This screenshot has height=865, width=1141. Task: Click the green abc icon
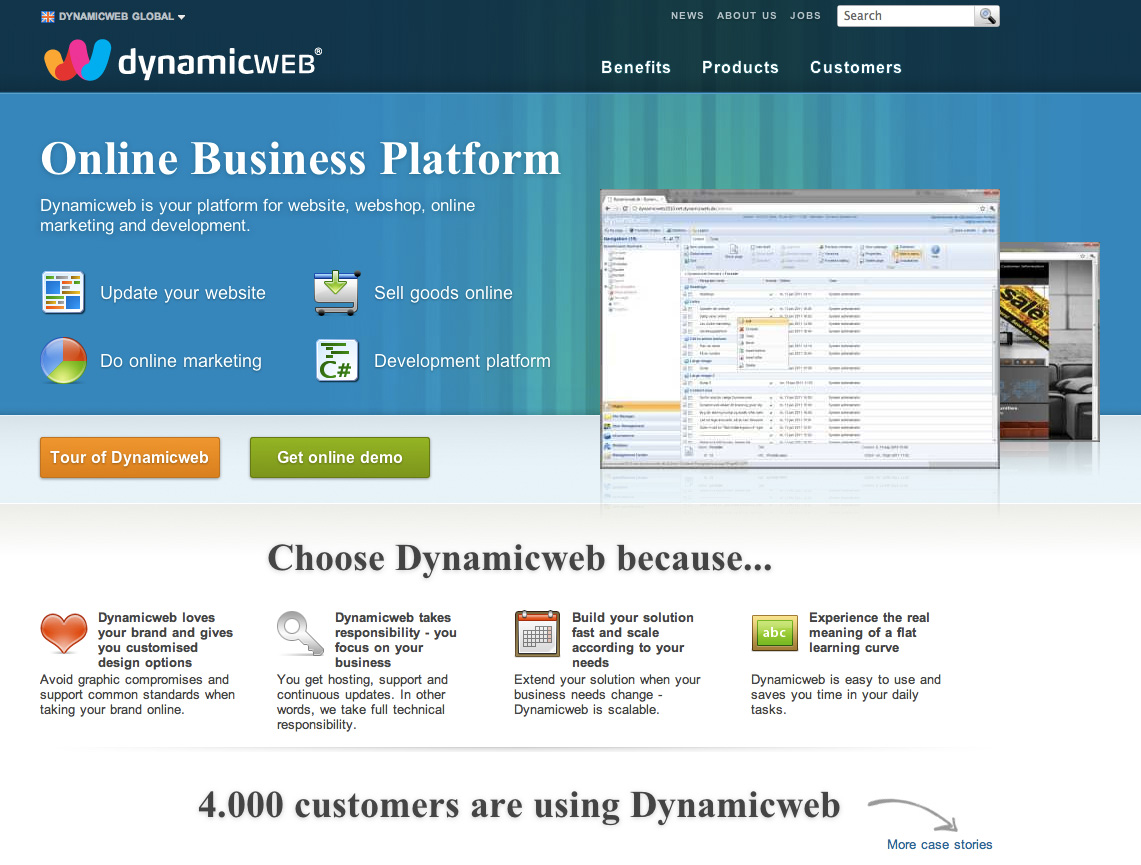[x=774, y=632]
